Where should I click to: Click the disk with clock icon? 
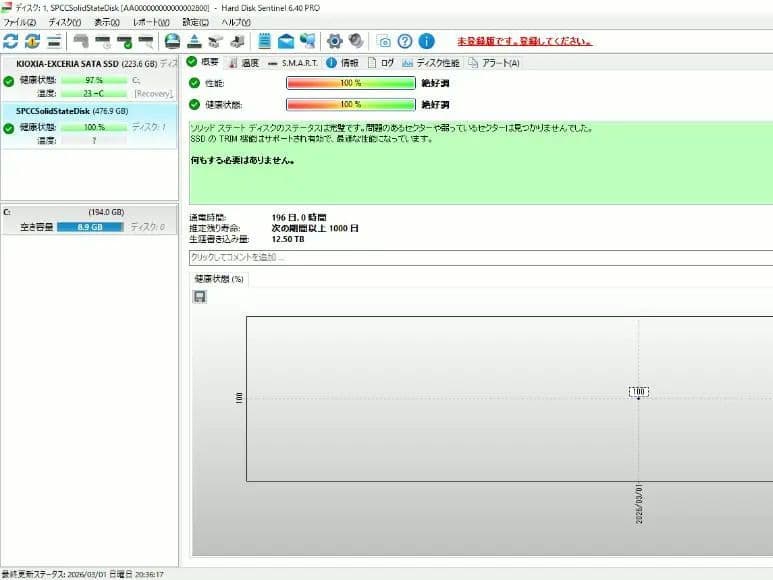click(103, 42)
